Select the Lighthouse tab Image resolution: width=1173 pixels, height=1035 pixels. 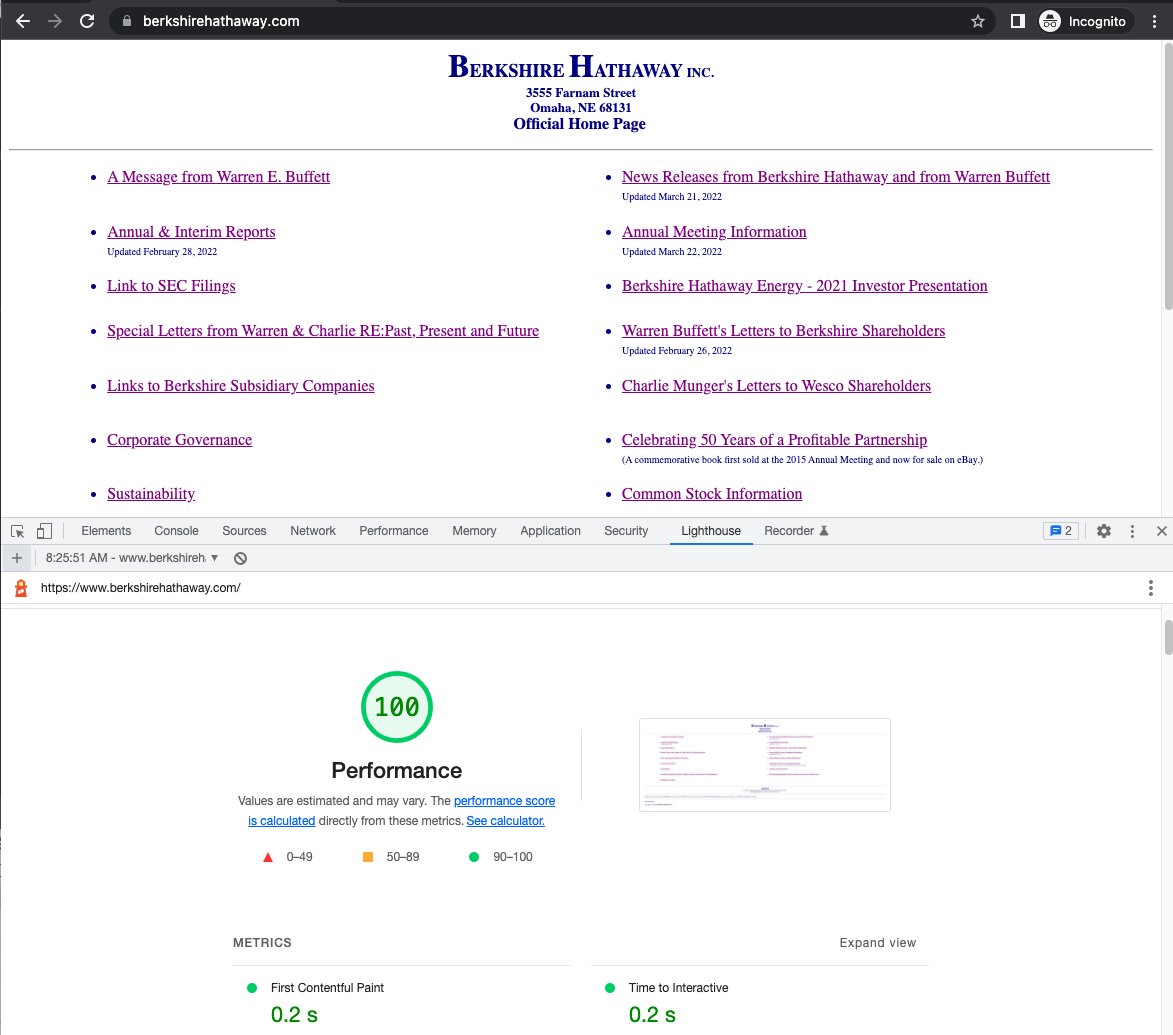711,531
